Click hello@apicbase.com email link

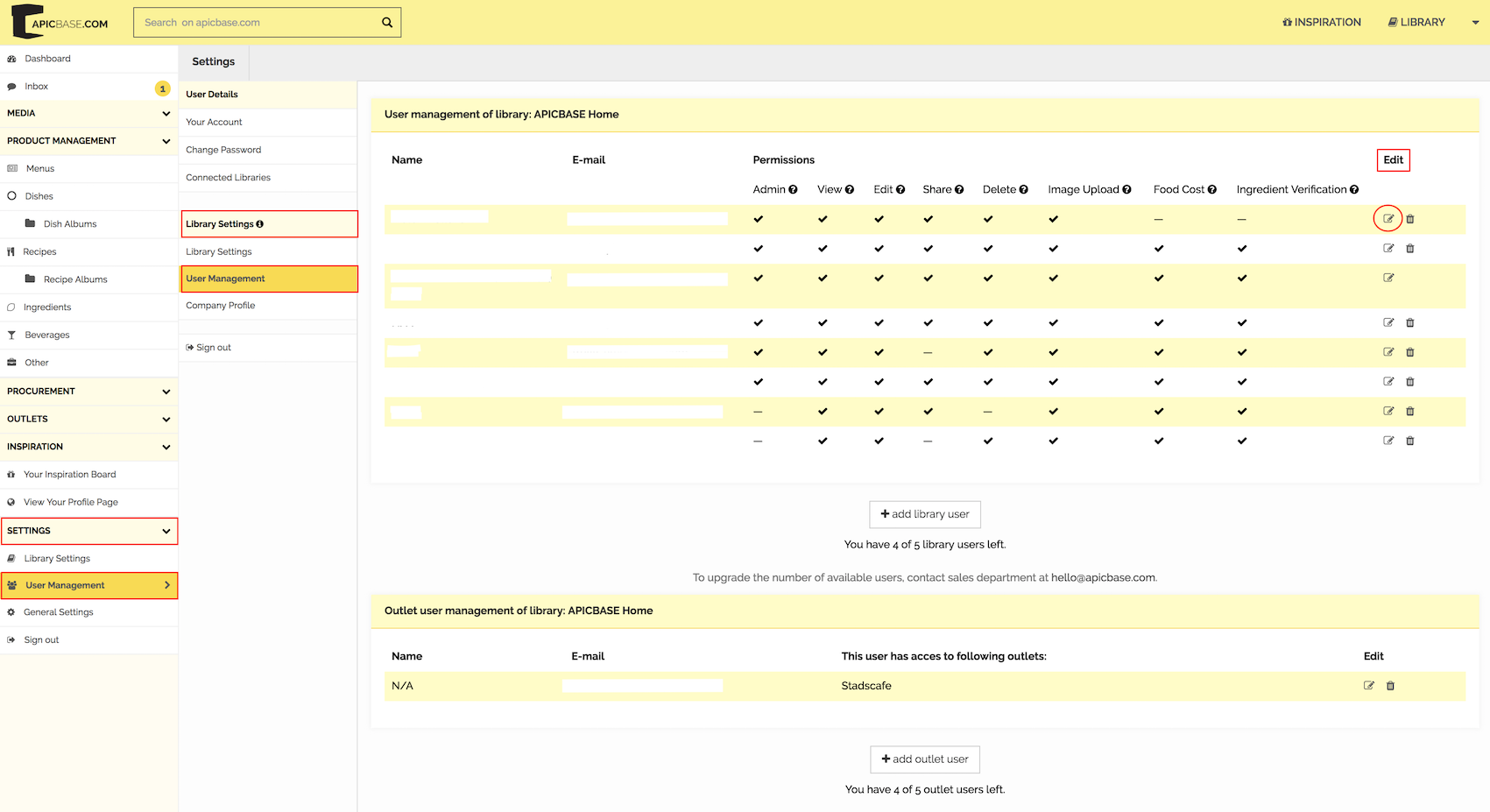1103,578
